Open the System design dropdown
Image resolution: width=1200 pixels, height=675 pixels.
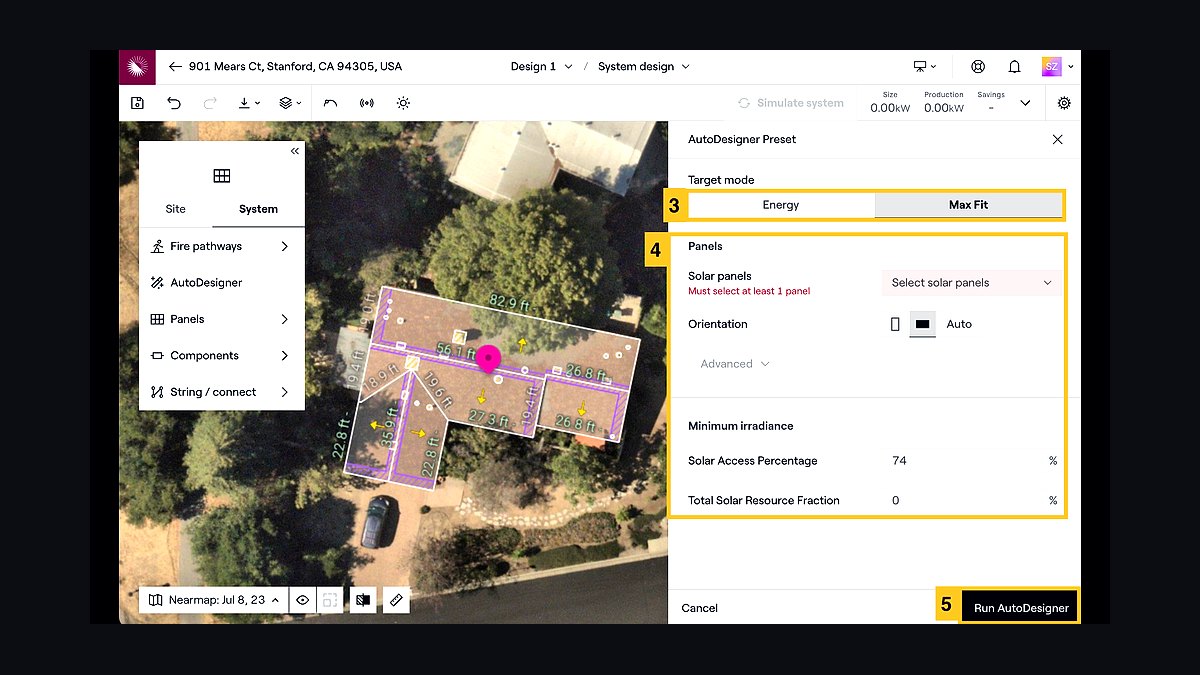(644, 67)
